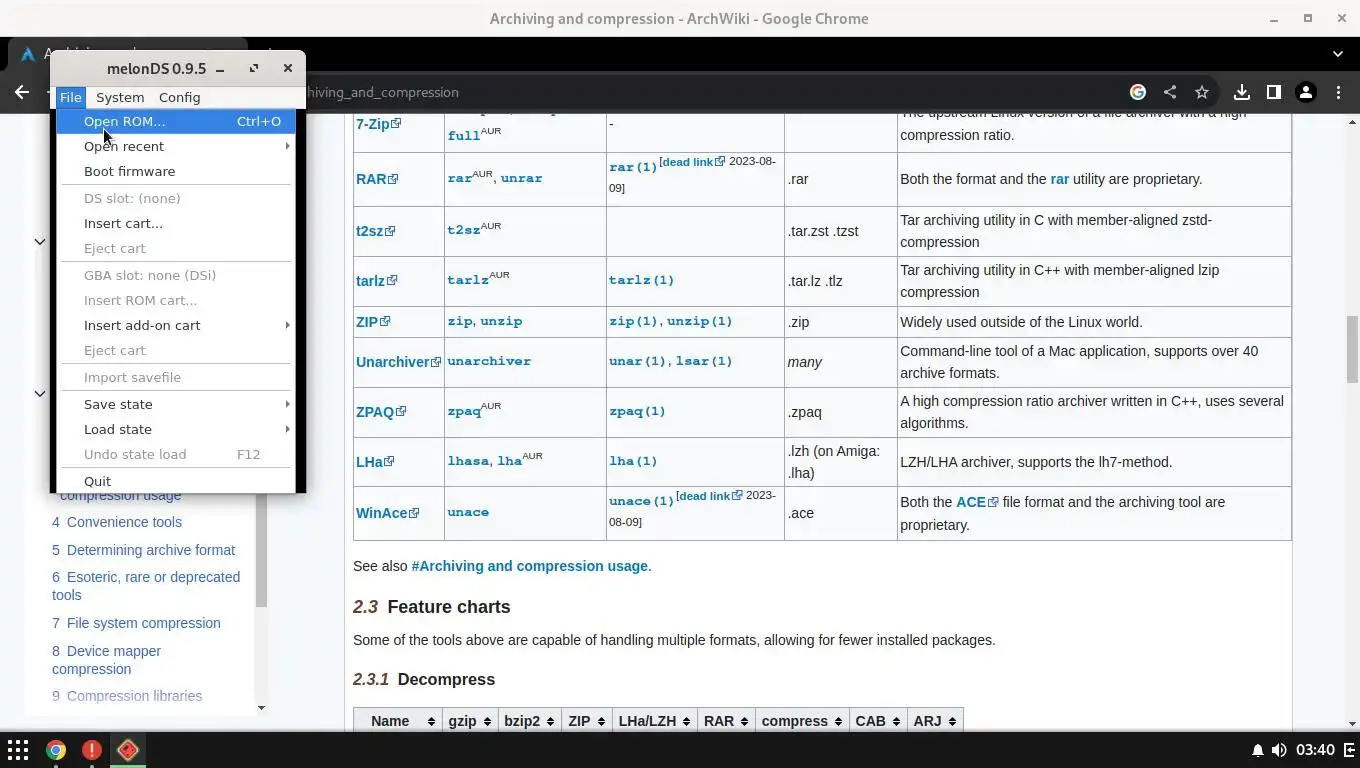Image resolution: width=1360 pixels, height=768 pixels.
Task: Click the red exclamation taskbar icon
Action: pos(92,750)
